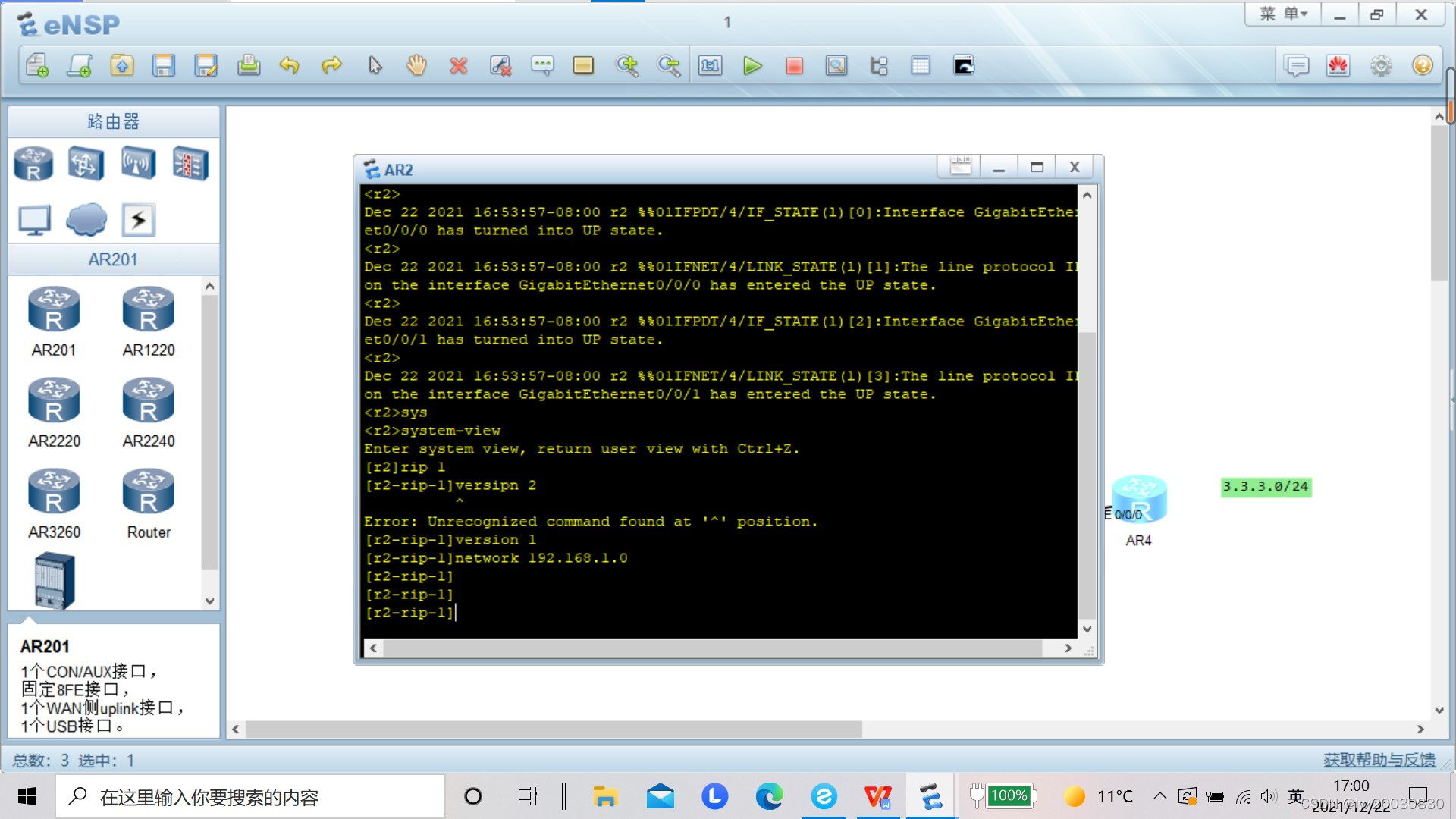Click the red Delete X icon

pyautogui.click(x=458, y=66)
